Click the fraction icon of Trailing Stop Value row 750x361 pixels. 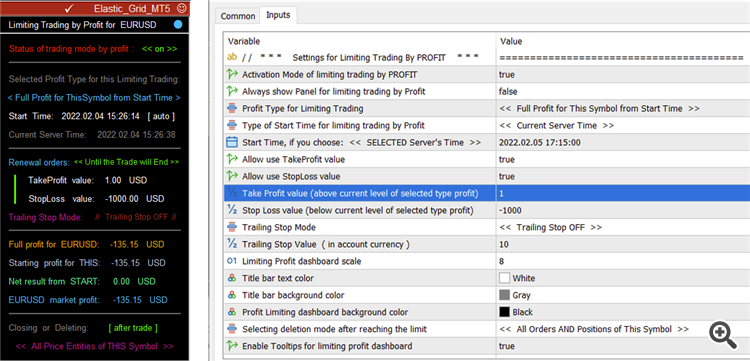(x=232, y=244)
